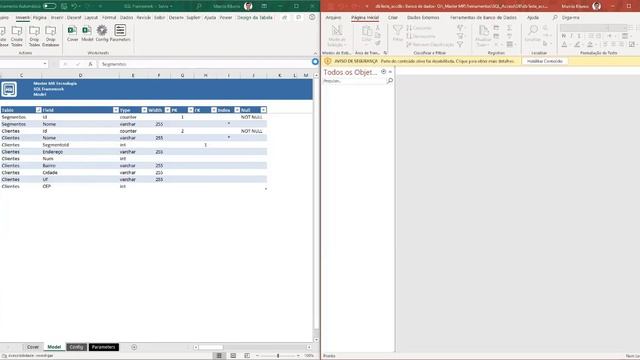Click the Access navigation pane search magnifier
Viewport: 640px width, 360px height.
click(x=390, y=81)
